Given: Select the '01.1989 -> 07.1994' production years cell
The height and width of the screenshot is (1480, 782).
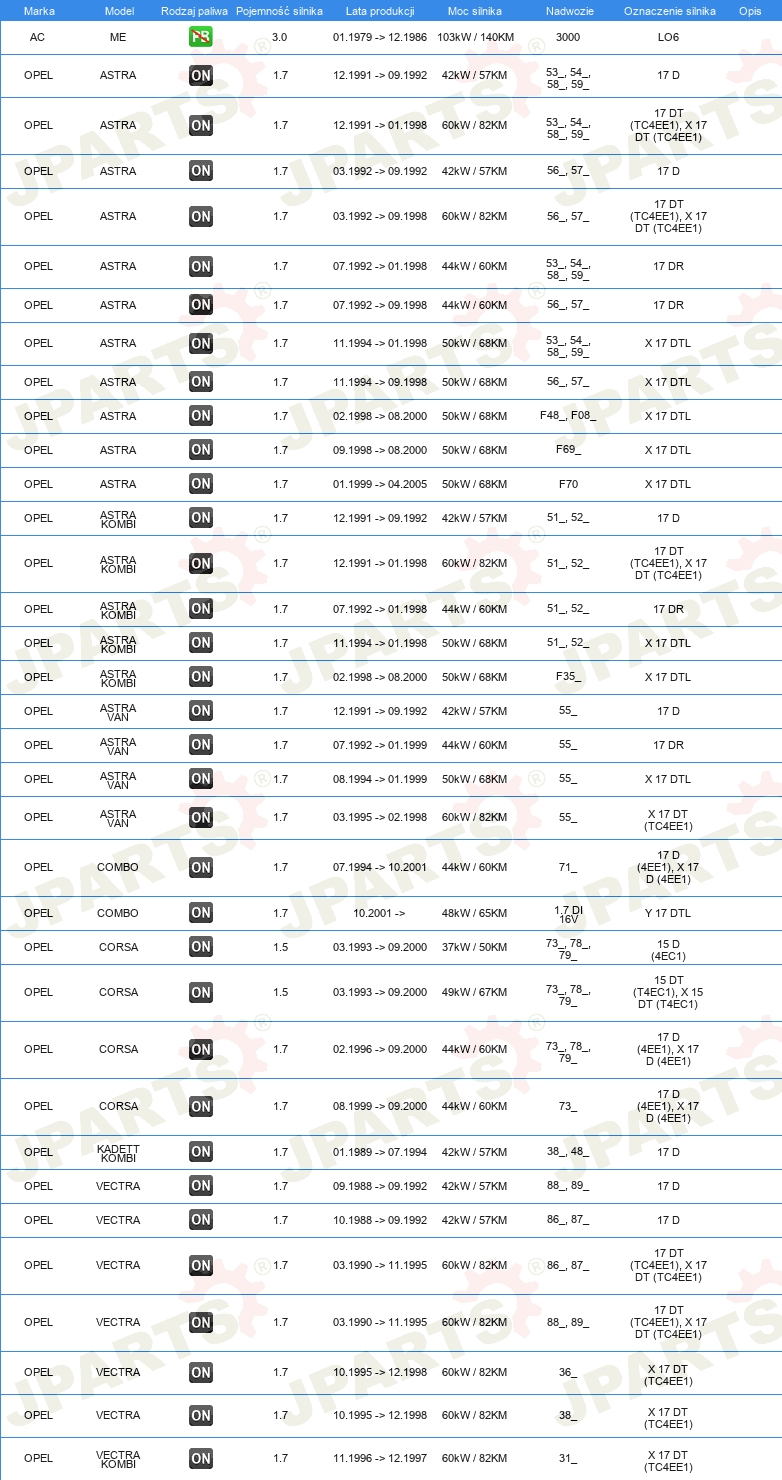Looking at the screenshot, I should pos(380,1152).
